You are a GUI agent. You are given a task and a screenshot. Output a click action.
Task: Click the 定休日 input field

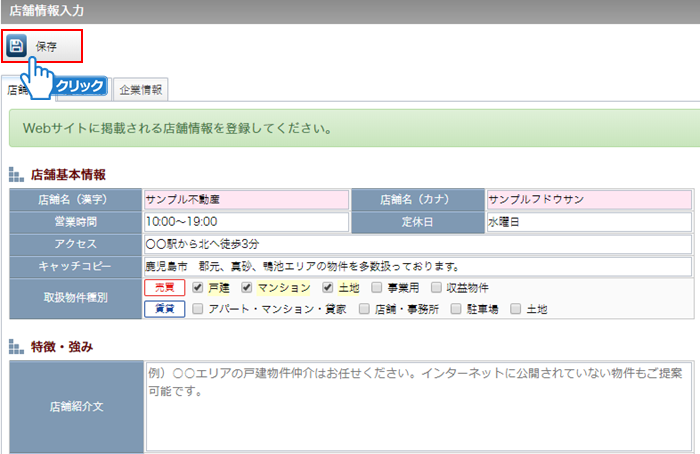pos(587,221)
